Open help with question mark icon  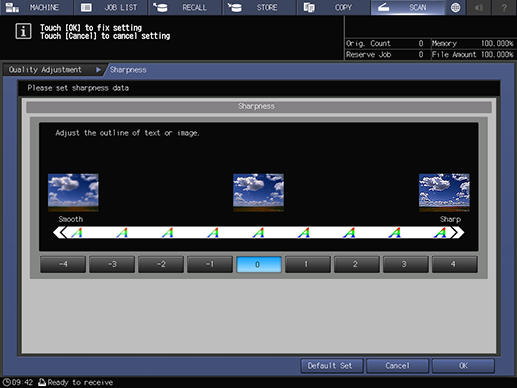click(x=504, y=7)
